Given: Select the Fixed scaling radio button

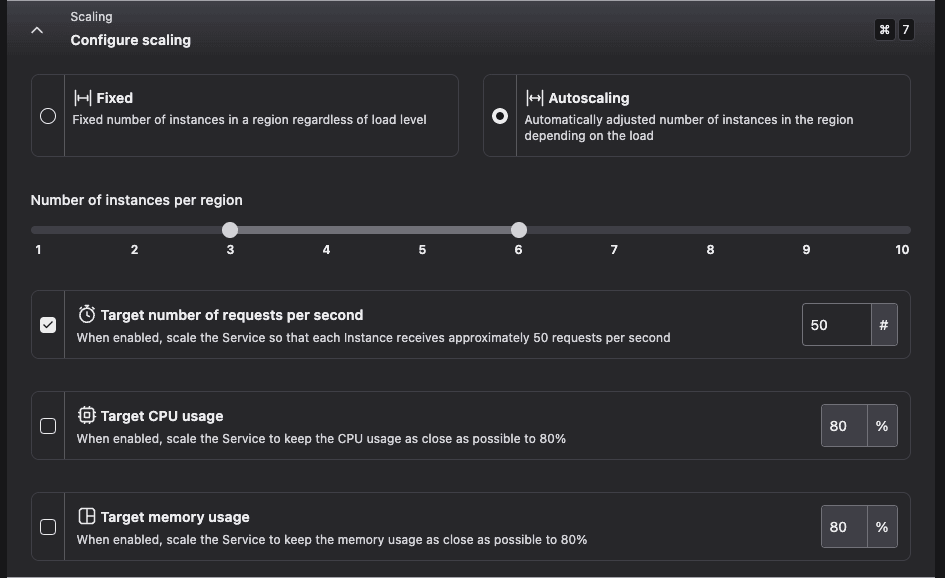Looking at the screenshot, I should click(x=48, y=116).
